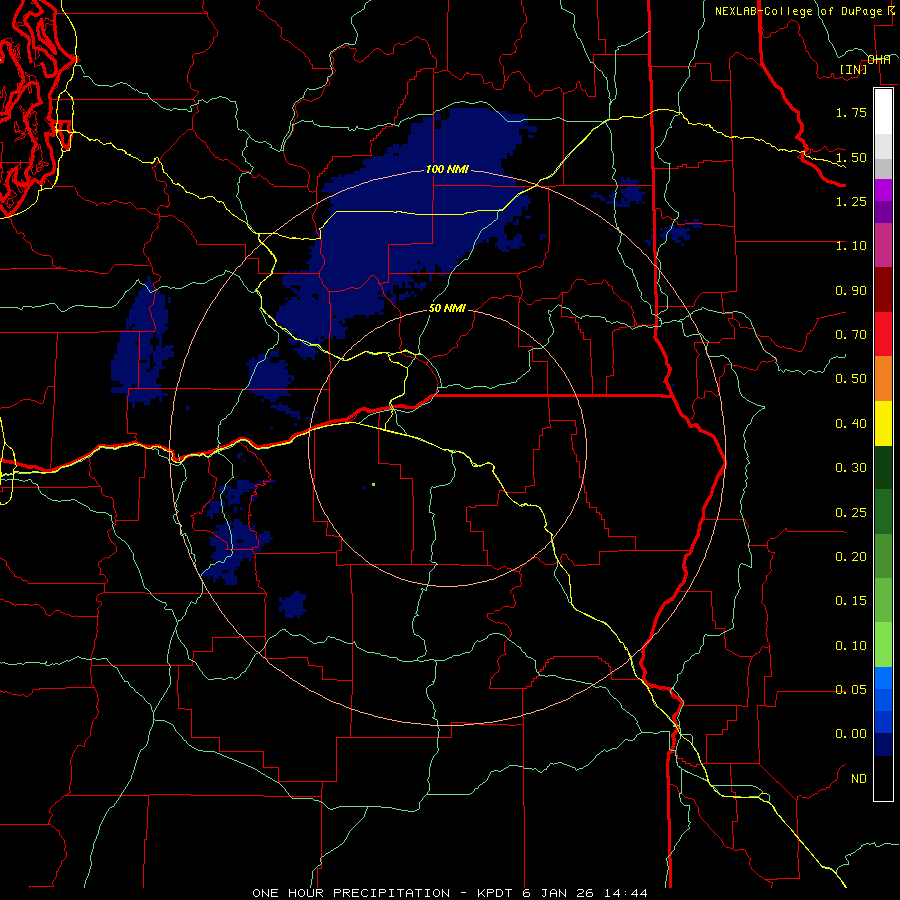Select the yellow legend swatch

(x=884, y=424)
